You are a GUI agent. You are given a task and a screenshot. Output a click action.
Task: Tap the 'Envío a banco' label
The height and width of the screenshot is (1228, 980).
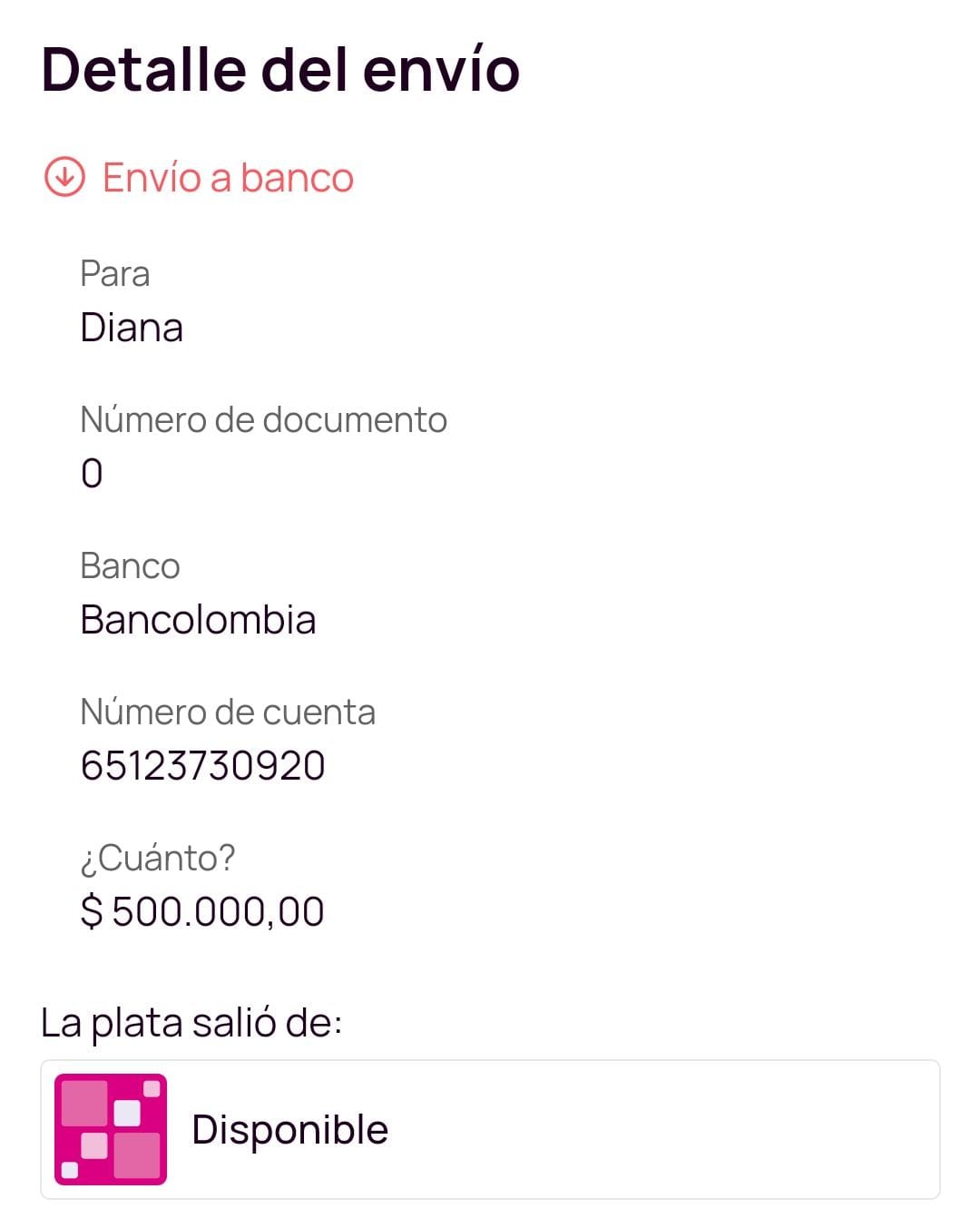228,178
